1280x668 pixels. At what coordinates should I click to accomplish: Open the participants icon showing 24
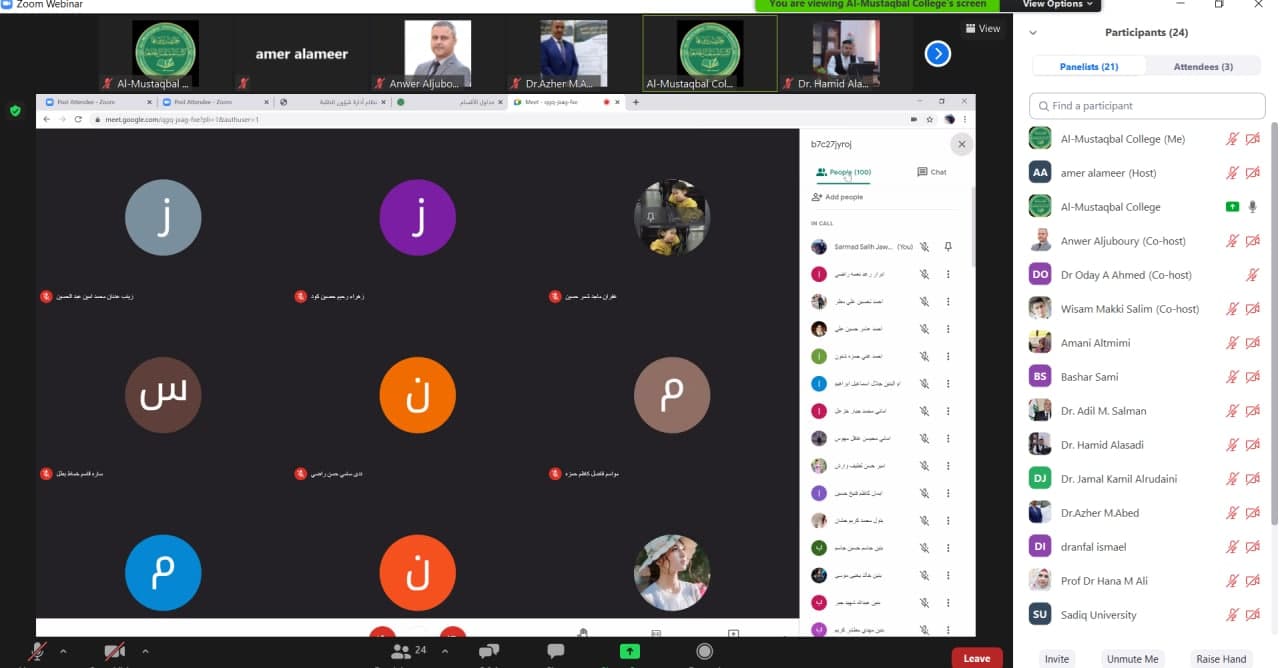click(402, 652)
